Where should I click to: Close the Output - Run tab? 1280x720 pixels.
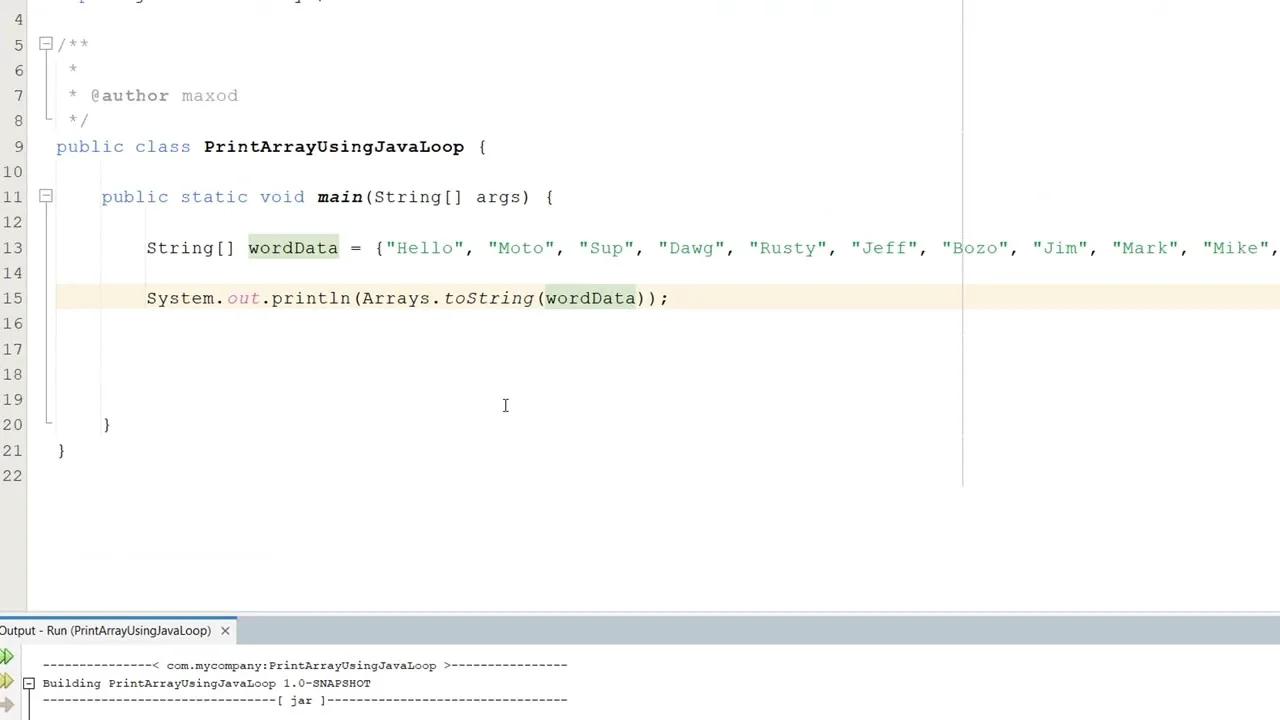tap(224, 630)
